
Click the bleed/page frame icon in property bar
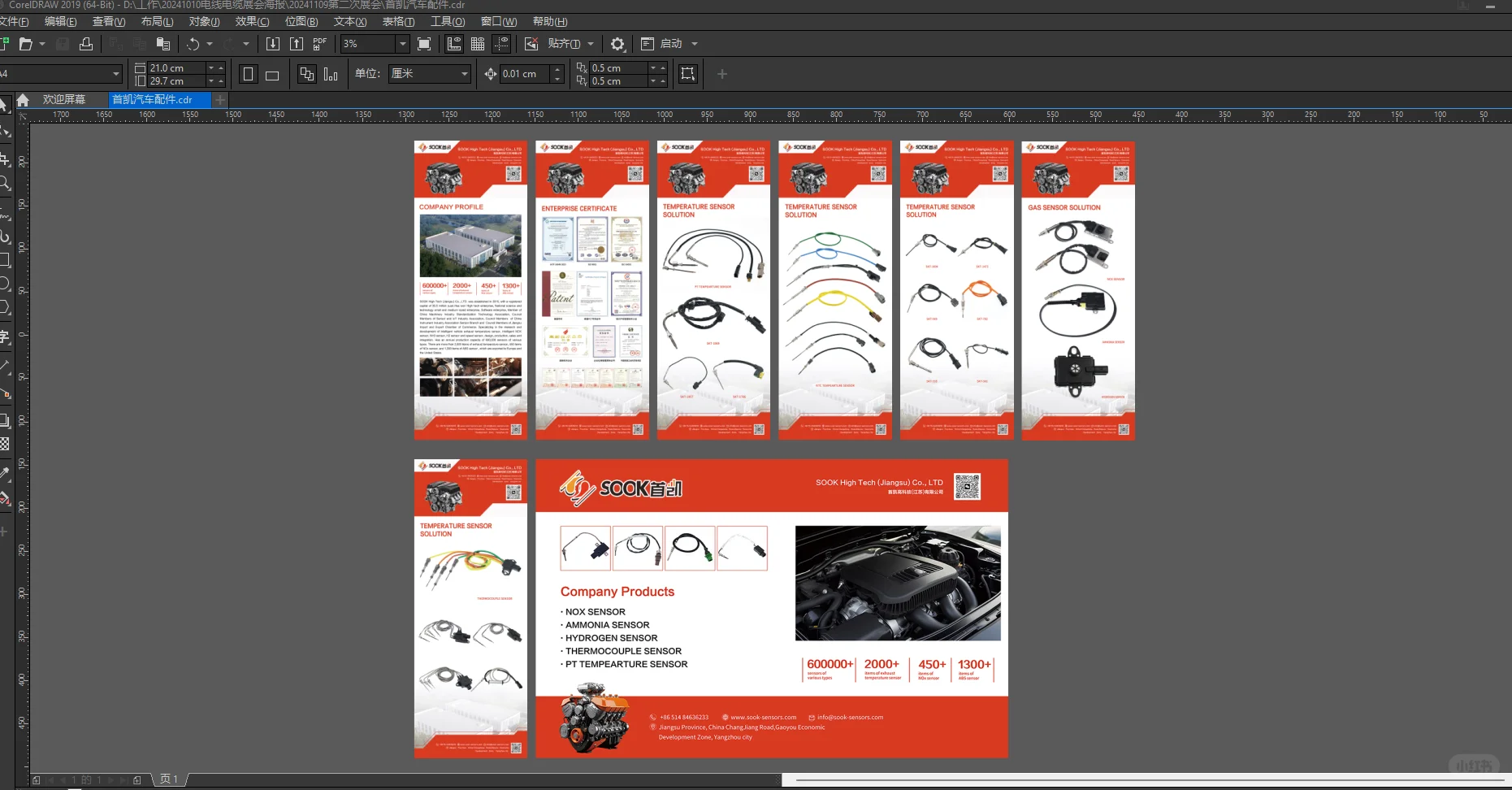point(688,74)
